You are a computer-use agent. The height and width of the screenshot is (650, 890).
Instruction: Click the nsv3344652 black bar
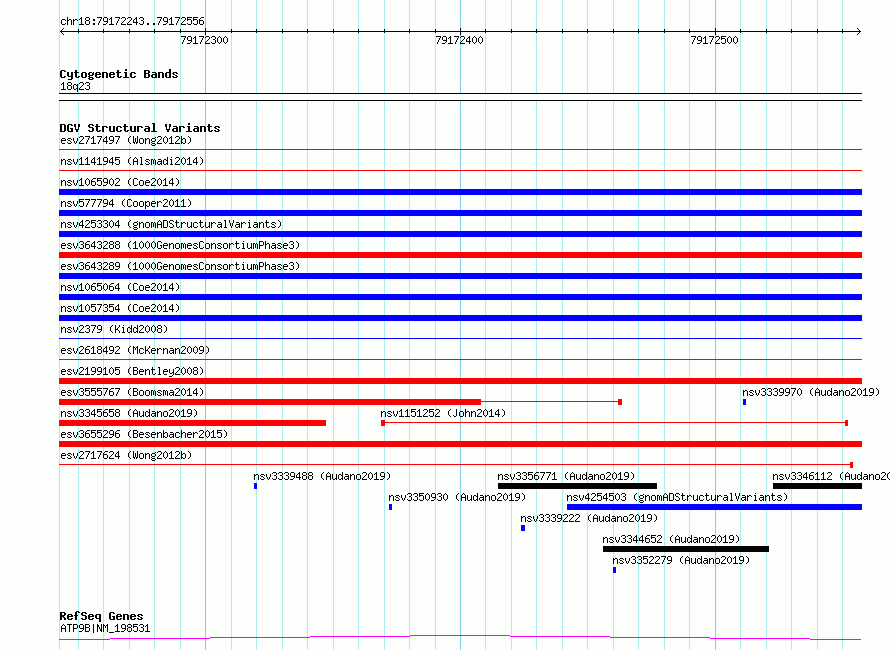(x=686, y=549)
